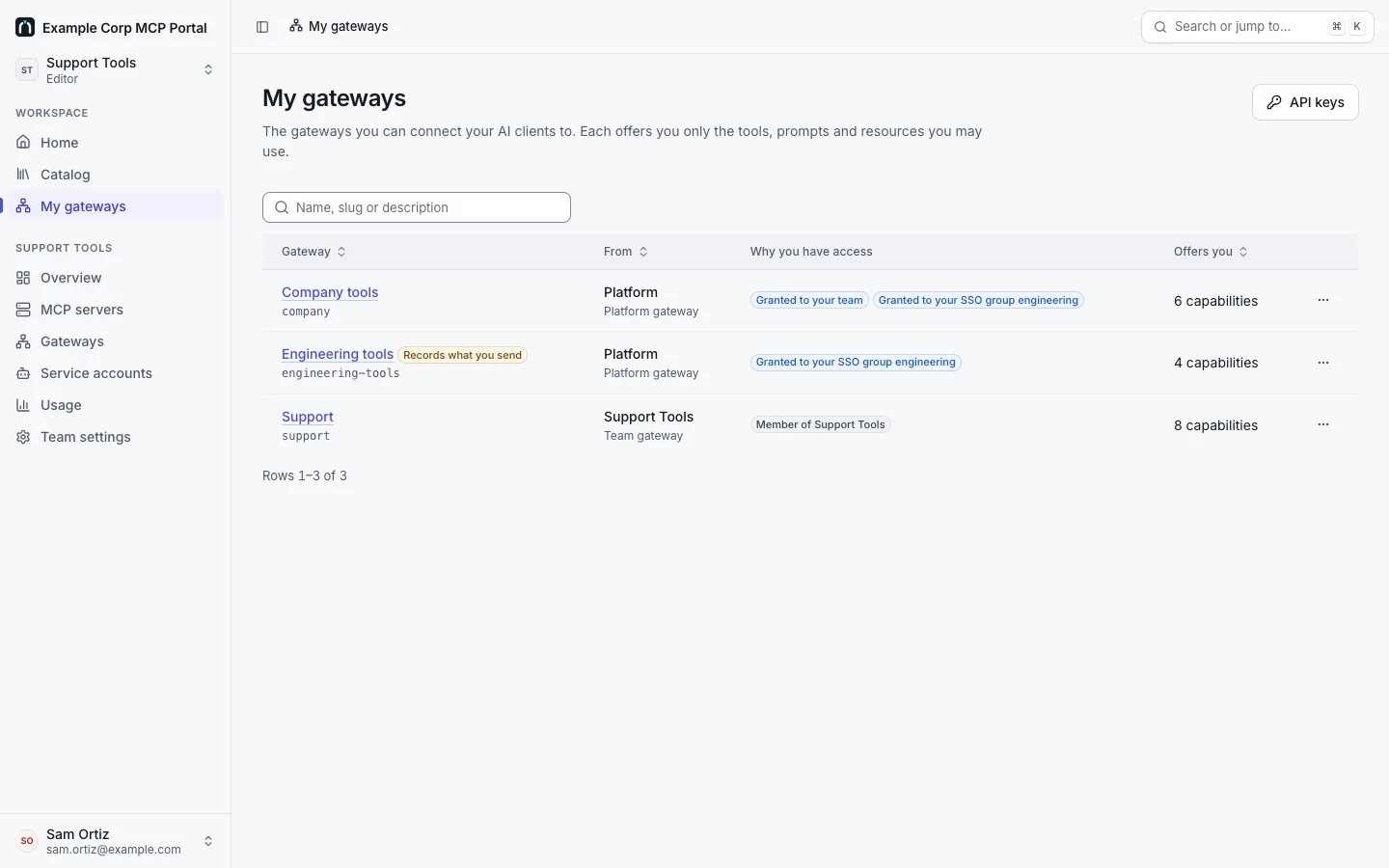Viewport: 1389px width, 868px height.
Task: Toggle the sidebar panel icon
Action: [262, 27]
